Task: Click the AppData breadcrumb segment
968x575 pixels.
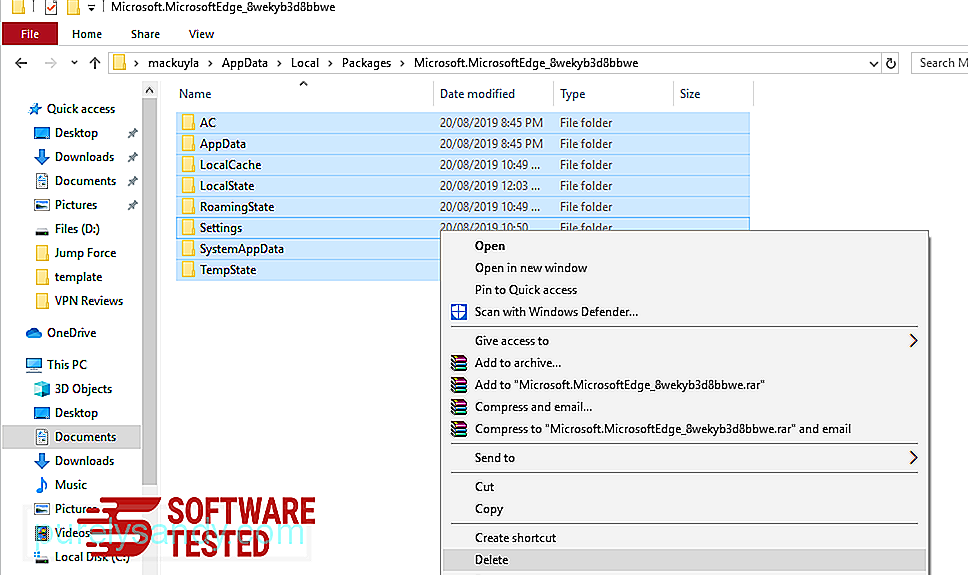Action: [244, 63]
